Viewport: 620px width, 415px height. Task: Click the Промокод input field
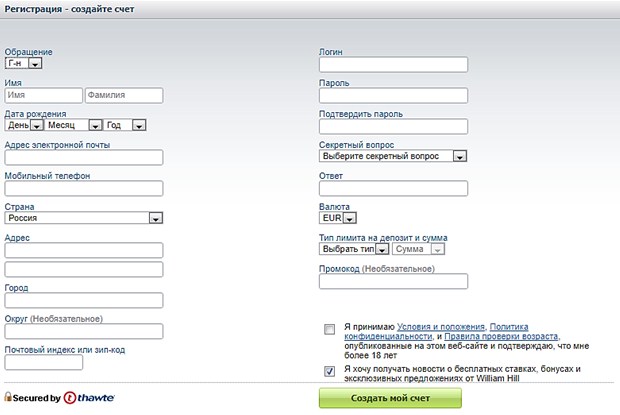pos(393,281)
